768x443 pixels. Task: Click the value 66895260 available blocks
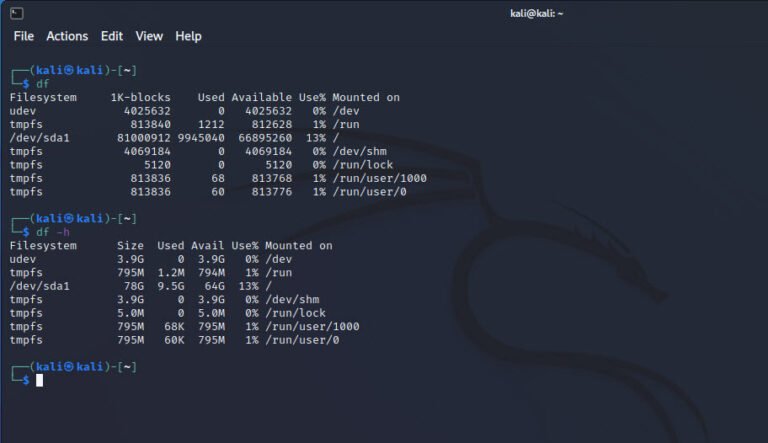pyautogui.click(x=265, y=138)
